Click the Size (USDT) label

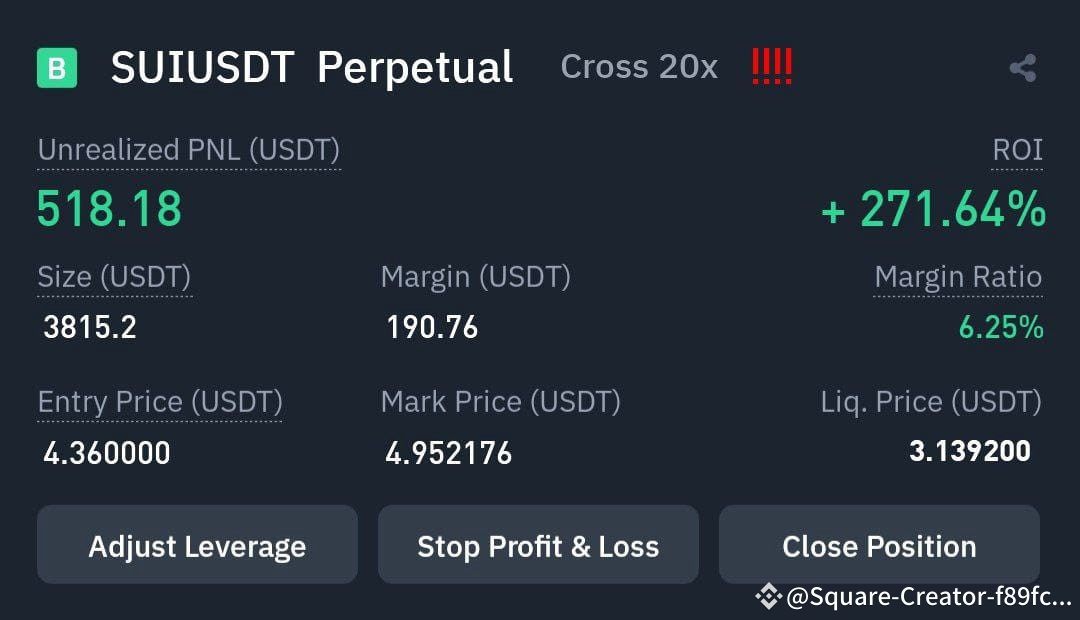(x=113, y=276)
